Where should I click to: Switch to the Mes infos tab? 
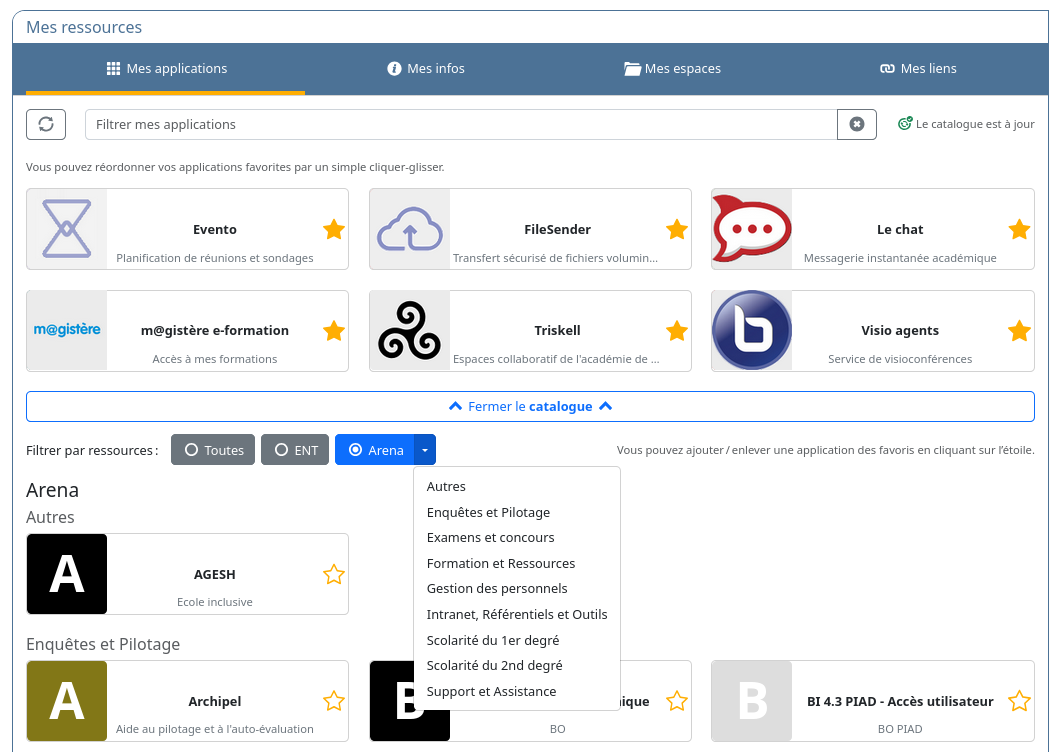pyautogui.click(x=426, y=69)
